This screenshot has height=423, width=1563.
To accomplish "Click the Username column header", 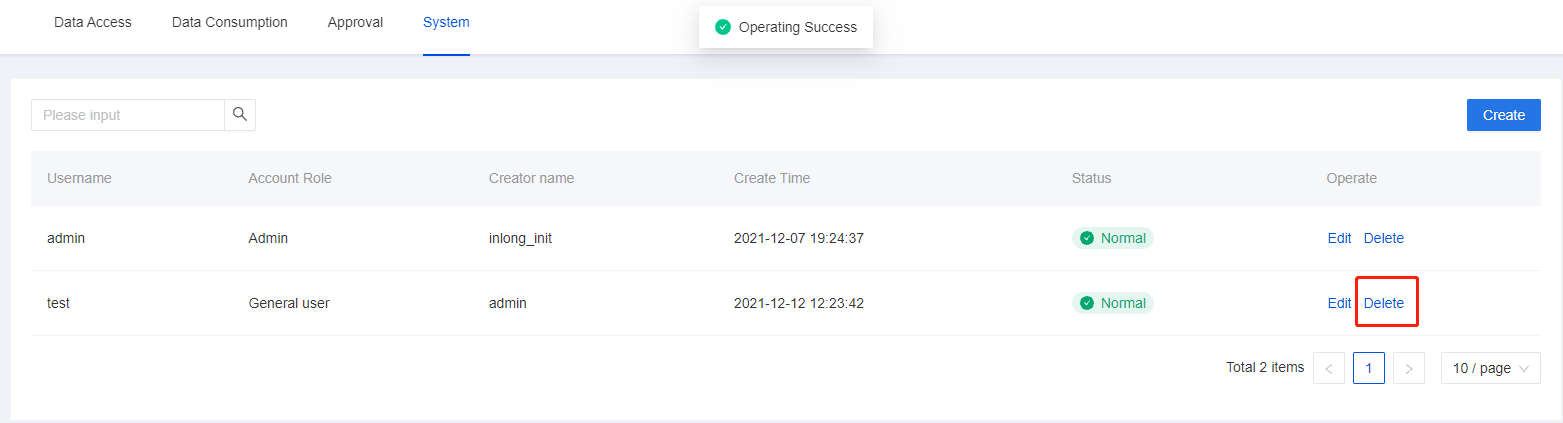I will click(x=79, y=178).
